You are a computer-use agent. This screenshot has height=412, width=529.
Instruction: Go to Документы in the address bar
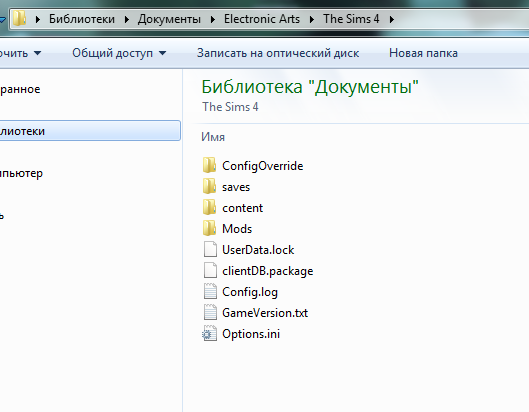[169, 19]
